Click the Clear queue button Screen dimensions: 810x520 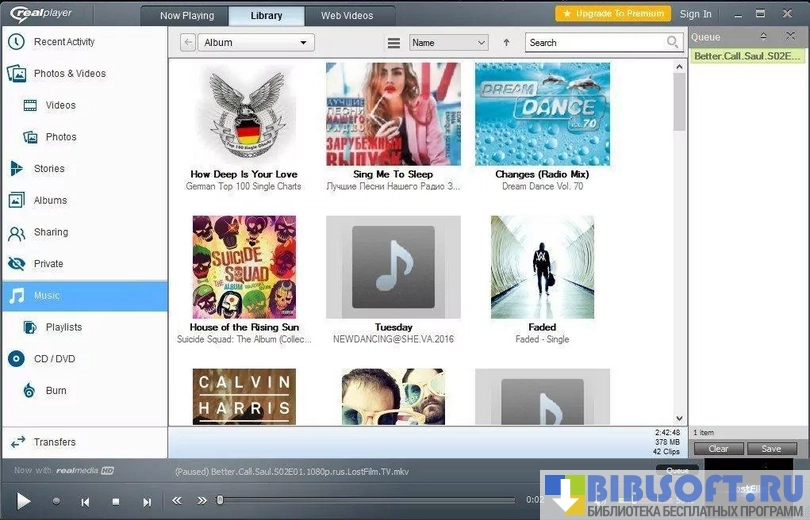point(718,449)
